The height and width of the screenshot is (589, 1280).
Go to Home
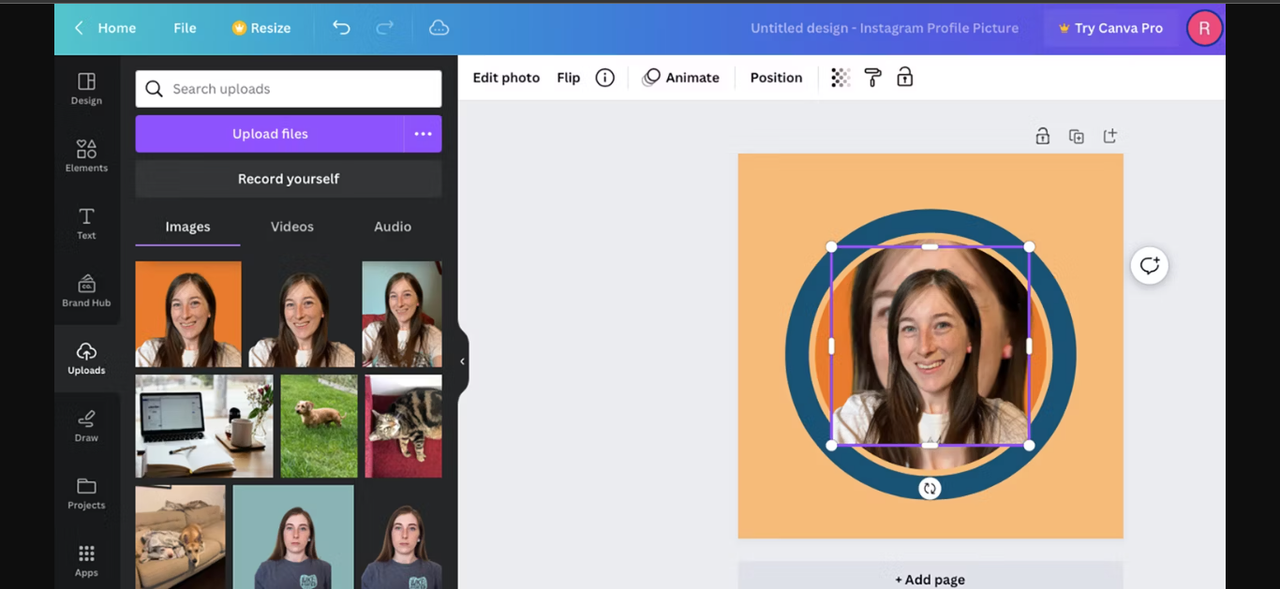point(117,28)
